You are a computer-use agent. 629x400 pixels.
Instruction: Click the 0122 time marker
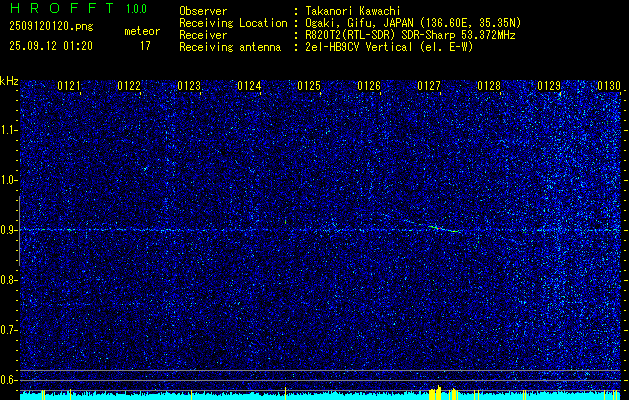click(129, 86)
